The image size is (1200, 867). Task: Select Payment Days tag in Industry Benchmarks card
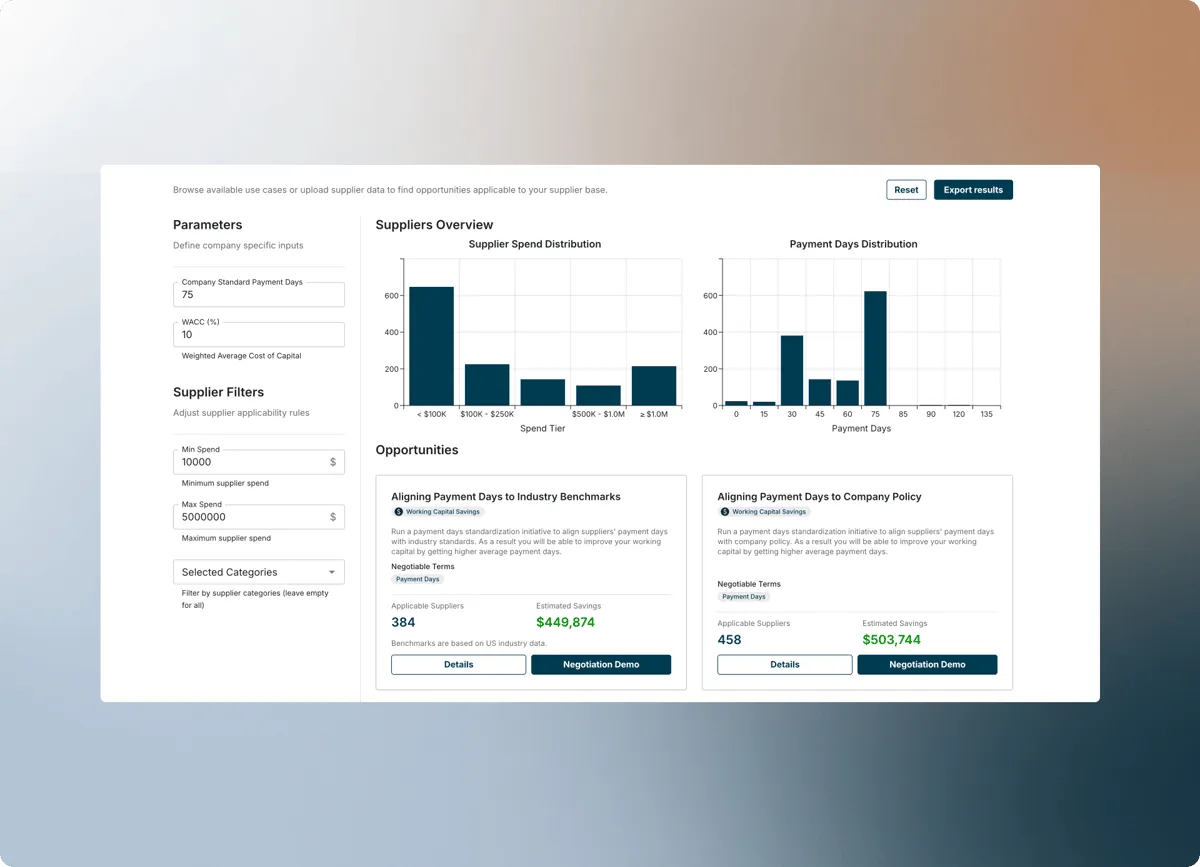417,579
